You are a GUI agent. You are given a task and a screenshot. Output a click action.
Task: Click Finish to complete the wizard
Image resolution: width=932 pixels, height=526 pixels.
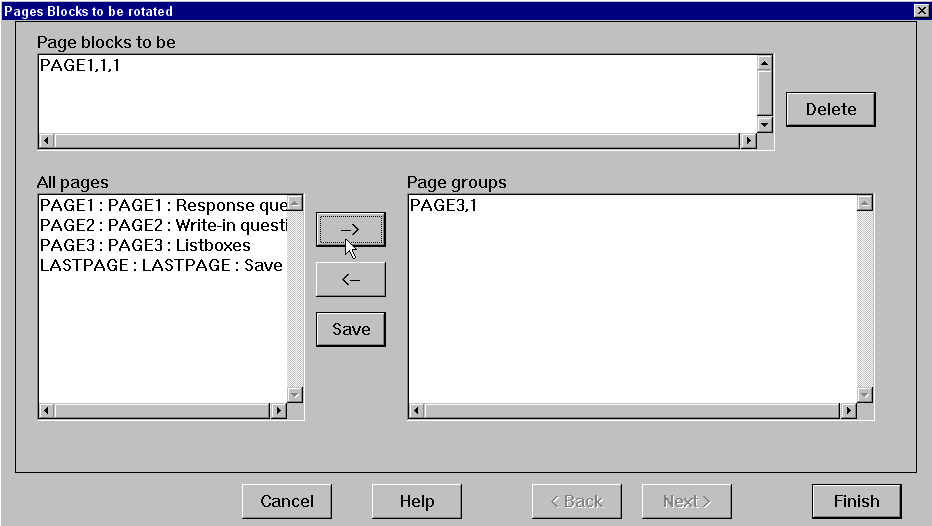[857, 502]
